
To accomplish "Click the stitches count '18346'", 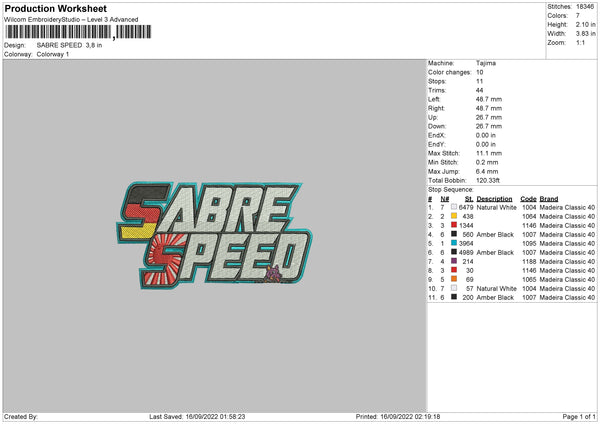I will coord(585,7).
